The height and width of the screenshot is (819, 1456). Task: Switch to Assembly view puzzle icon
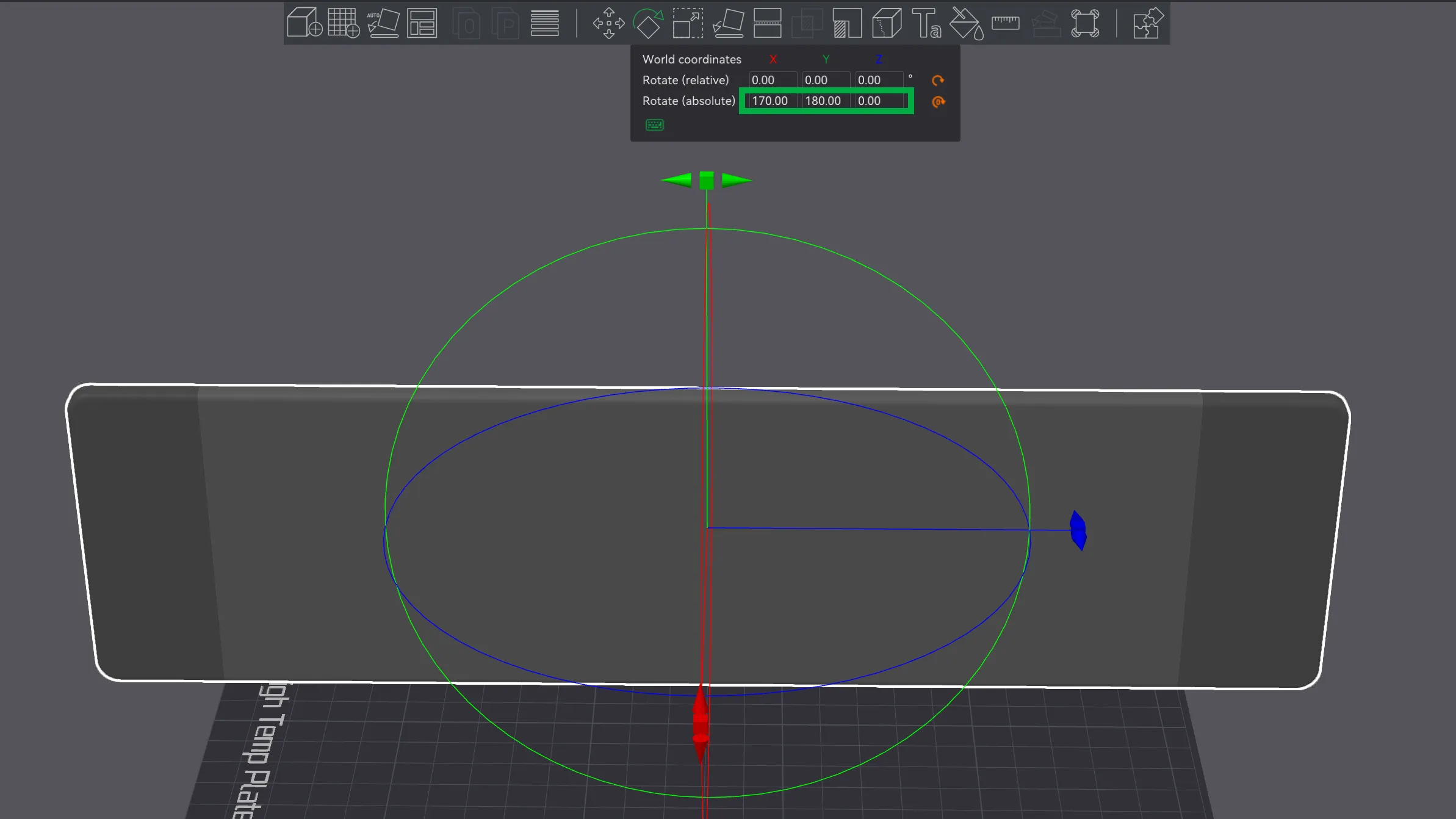tap(1148, 23)
